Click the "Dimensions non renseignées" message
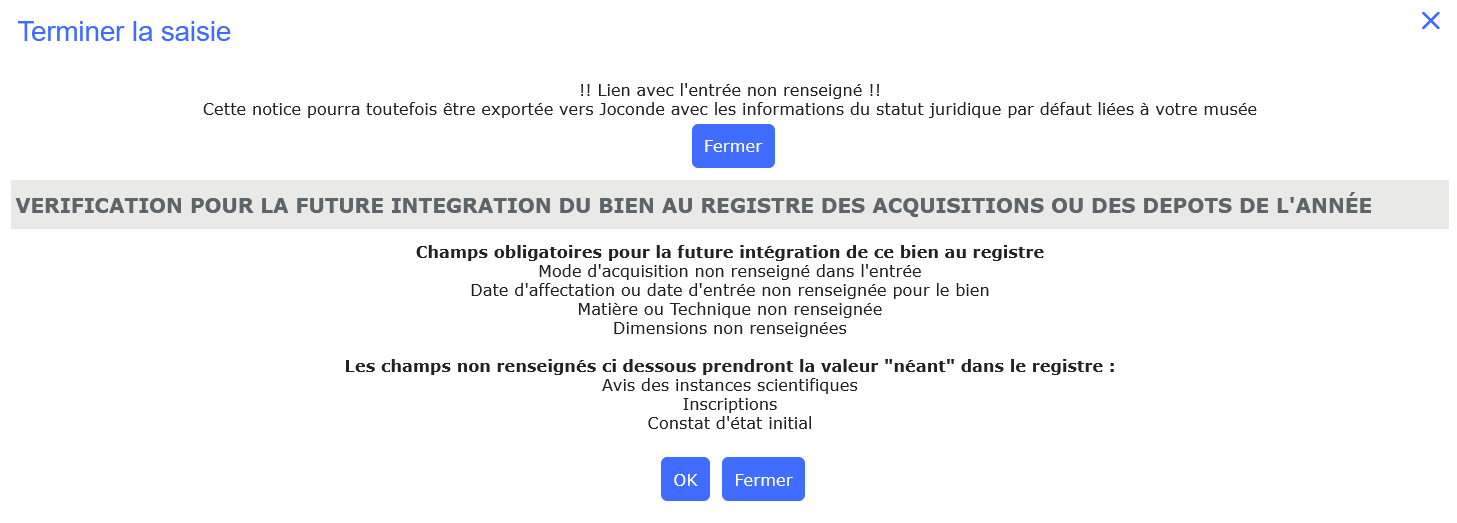The image size is (1457, 523). (x=729, y=328)
